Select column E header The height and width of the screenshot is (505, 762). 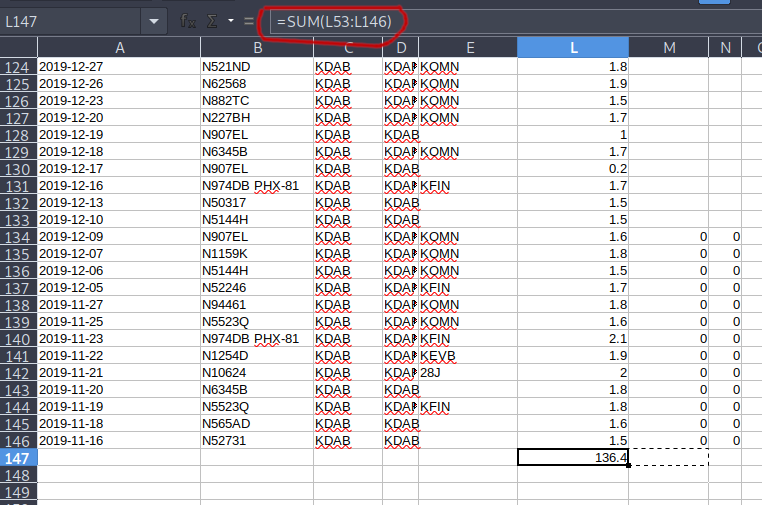[x=467, y=47]
